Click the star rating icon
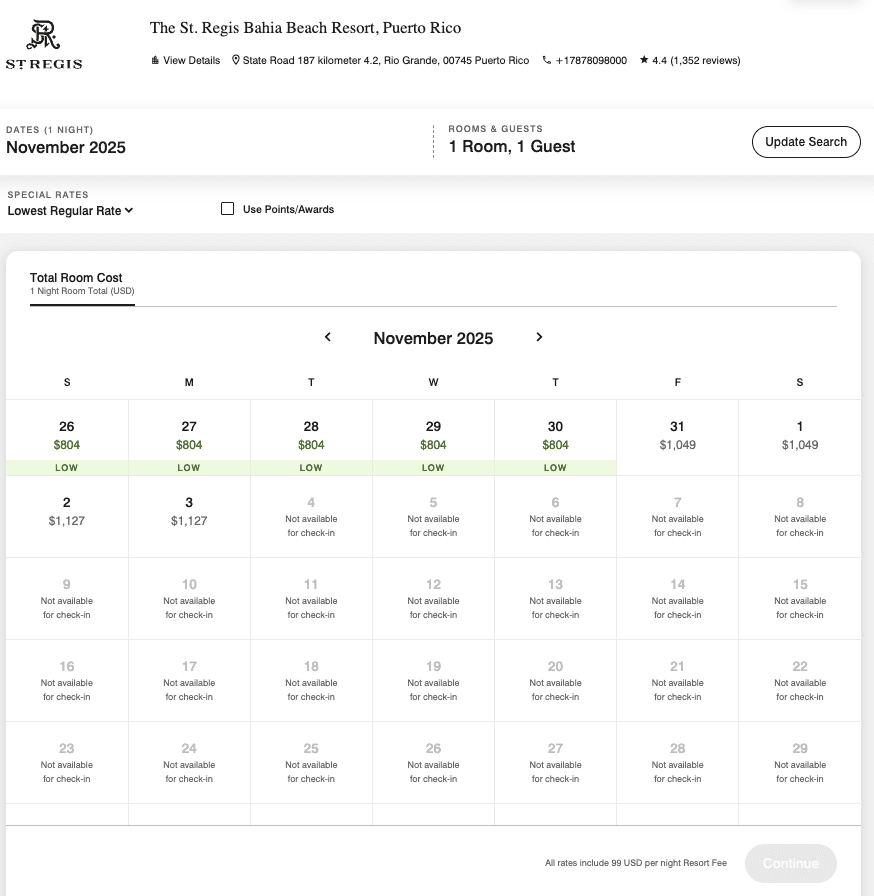874x896 pixels. pos(644,61)
